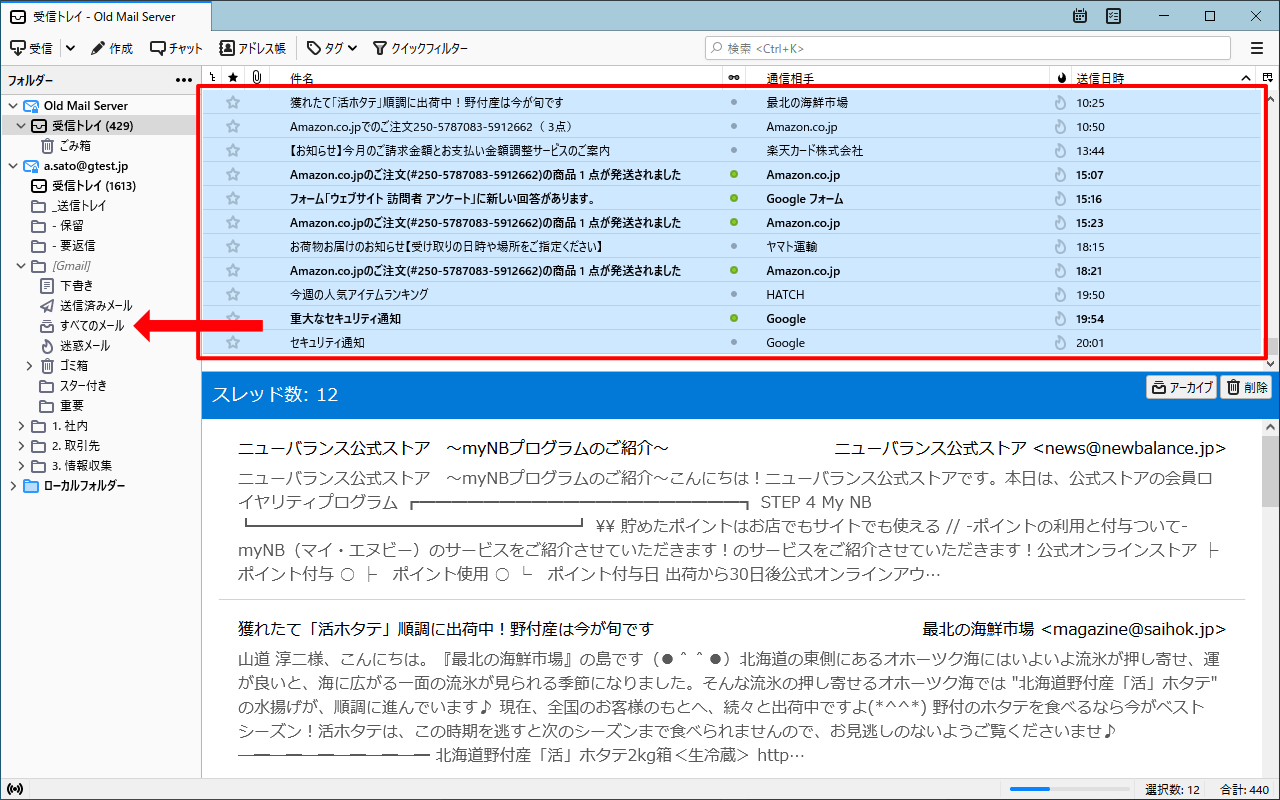Open the チャット chat button
Screen dimensions: 1280x800
(x=176, y=48)
